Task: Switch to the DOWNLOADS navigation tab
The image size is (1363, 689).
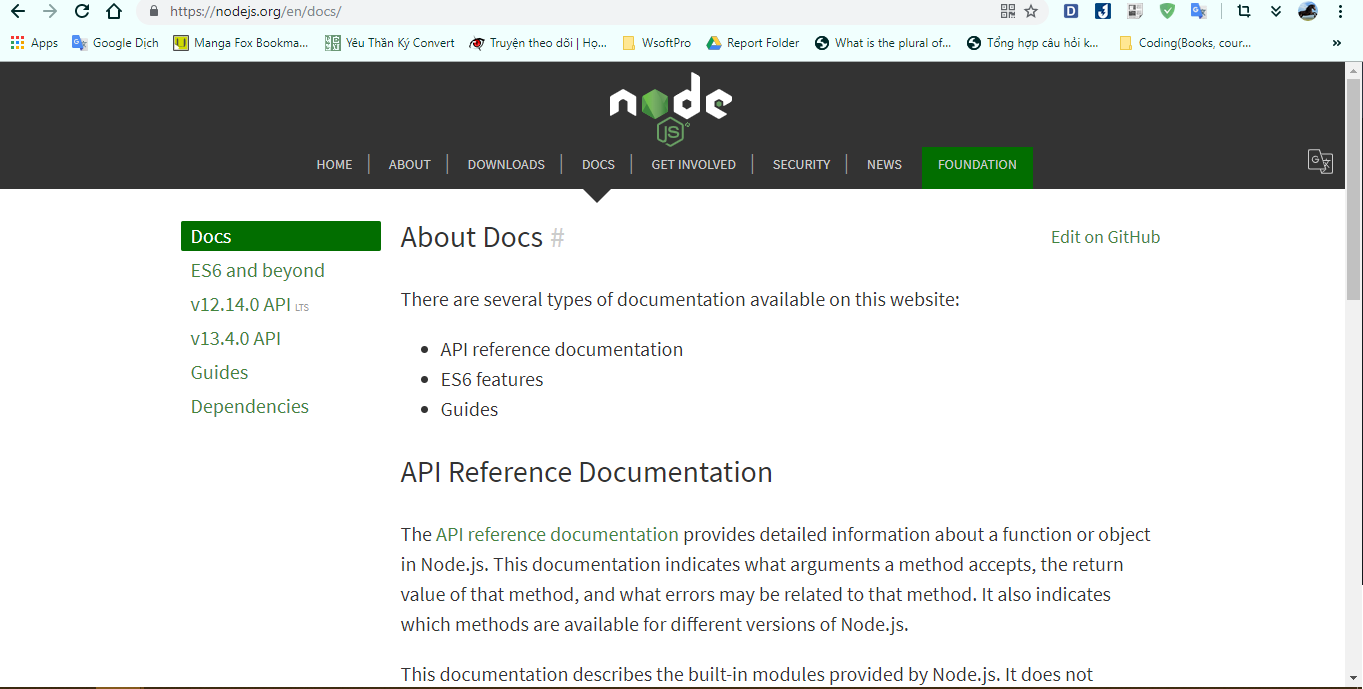Action: coord(506,164)
